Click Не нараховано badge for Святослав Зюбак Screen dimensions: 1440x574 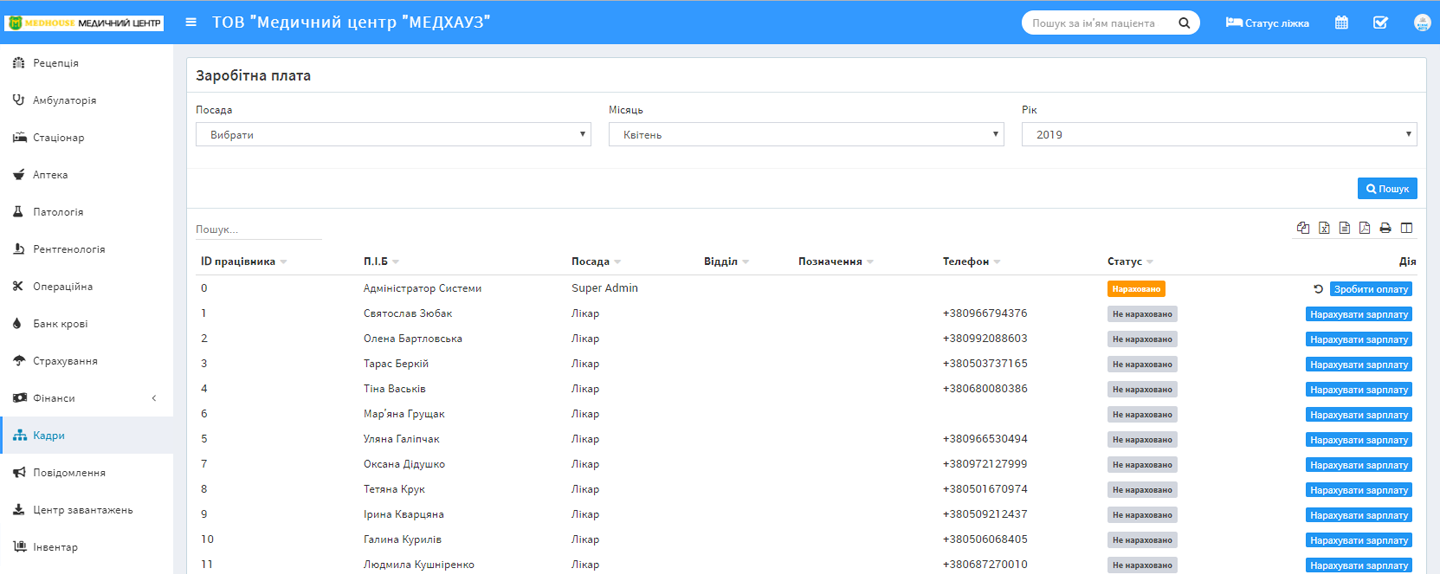[x=1142, y=314]
